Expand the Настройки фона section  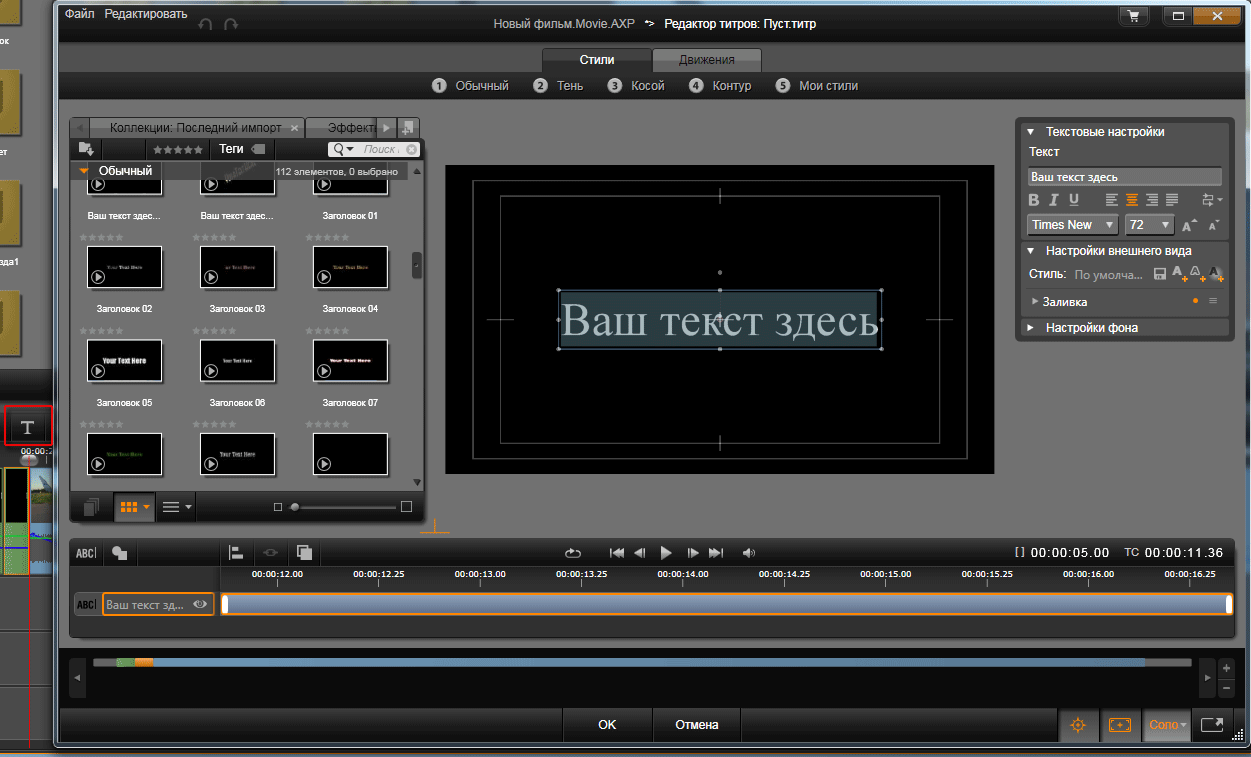[1030, 327]
